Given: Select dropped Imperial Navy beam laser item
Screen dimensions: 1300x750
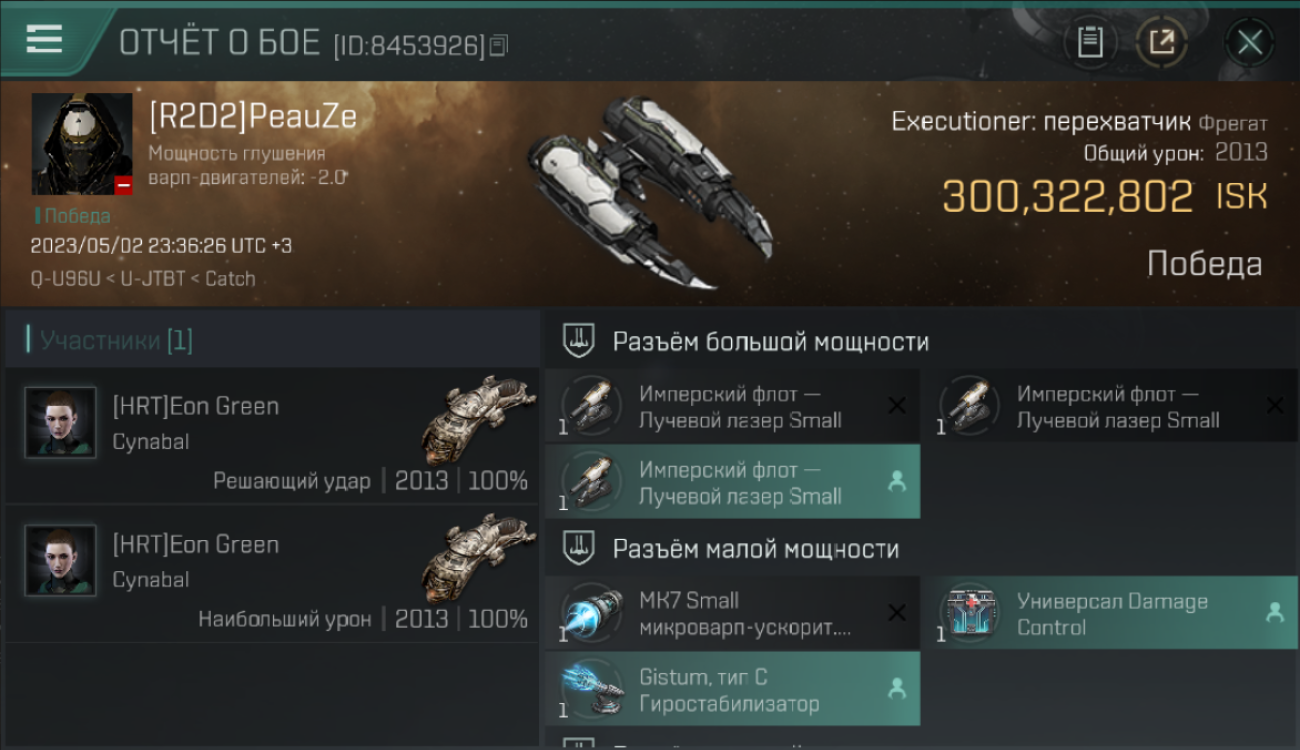Looking at the screenshot, I should (732, 482).
